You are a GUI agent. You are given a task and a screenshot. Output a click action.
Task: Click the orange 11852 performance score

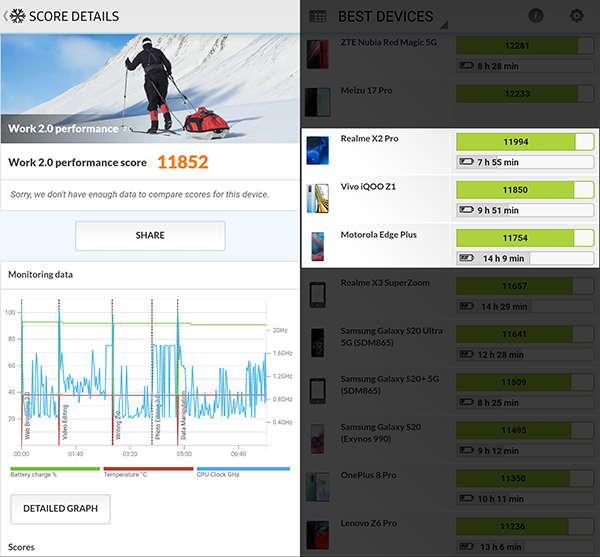(183, 162)
